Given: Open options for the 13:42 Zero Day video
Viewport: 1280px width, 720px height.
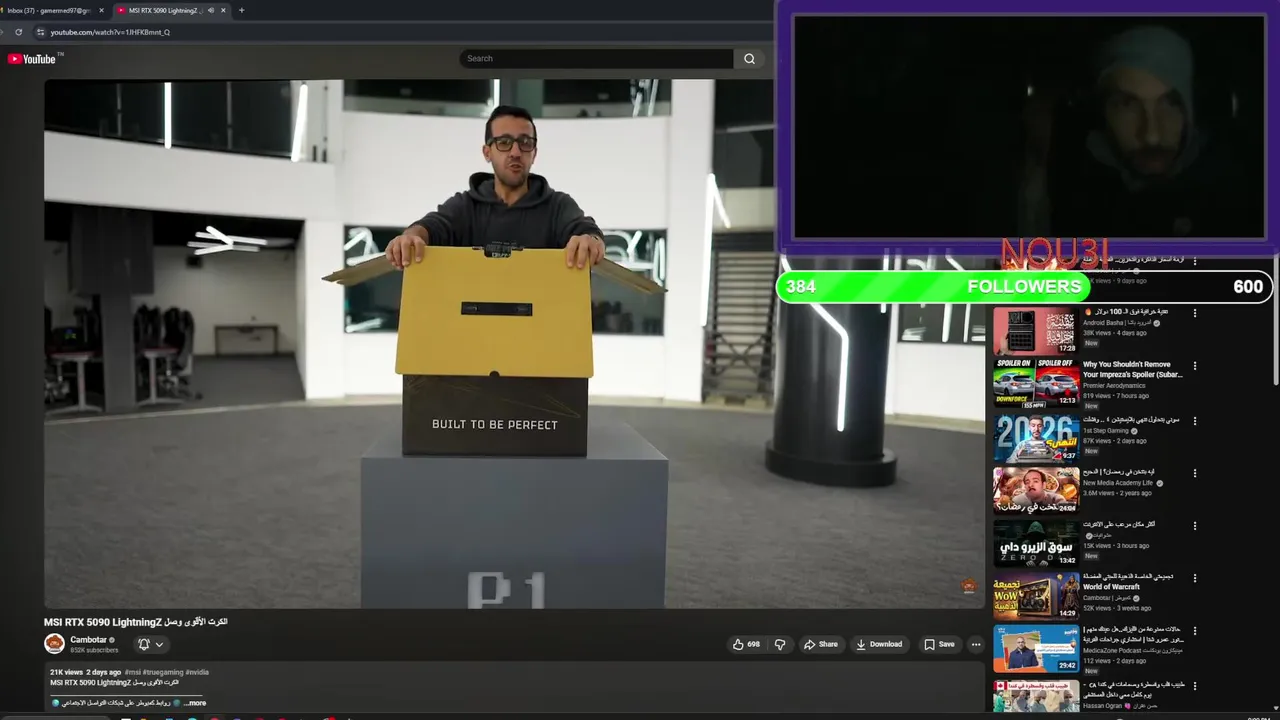Looking at the screenshot, I should (1195, 525).
